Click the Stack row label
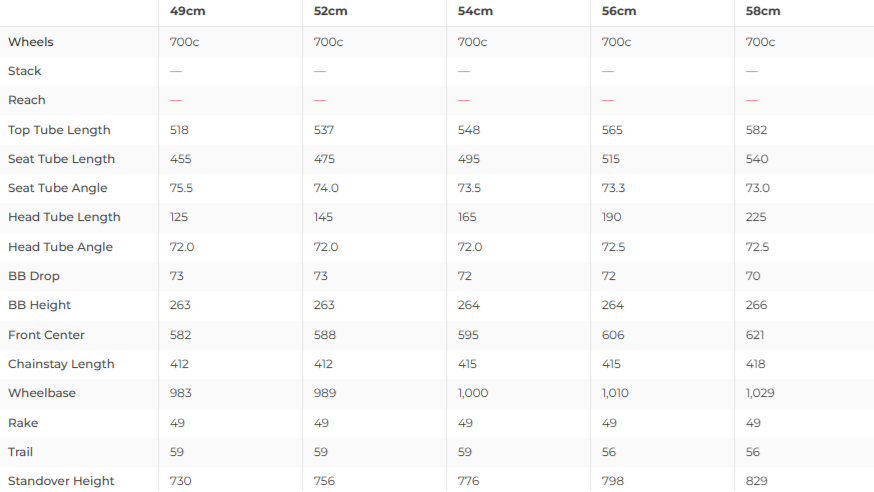The height and width of the screenshot is (492, 874). [25, 71]
